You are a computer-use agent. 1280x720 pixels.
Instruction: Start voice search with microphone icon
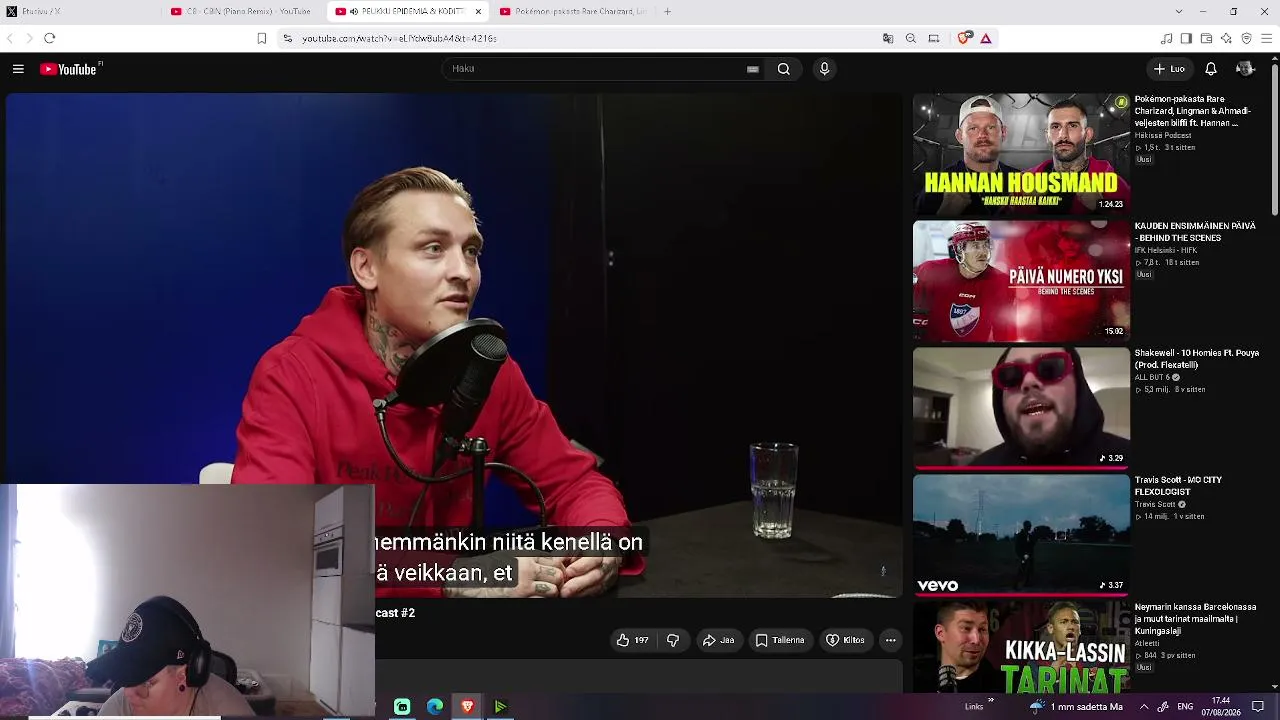[x=824, y=69]
